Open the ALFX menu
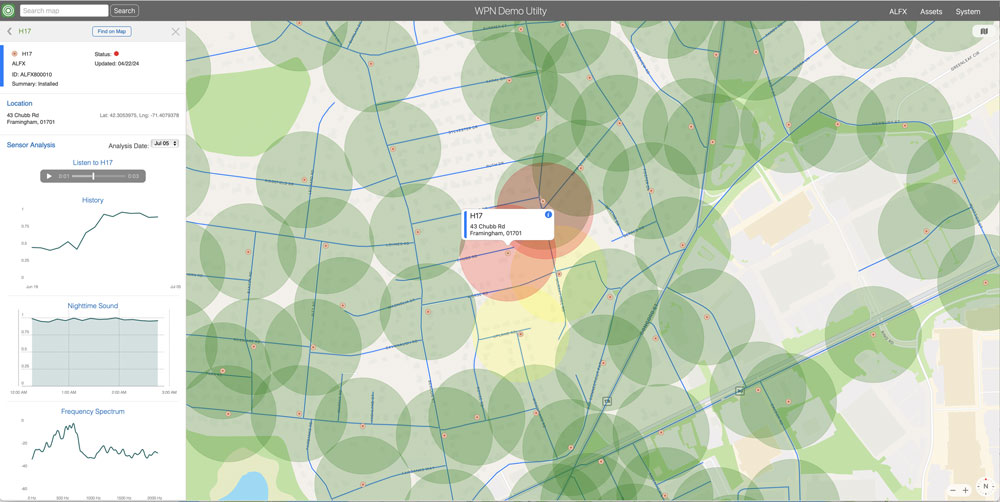The image size is (1000, 502). [897, 11]
